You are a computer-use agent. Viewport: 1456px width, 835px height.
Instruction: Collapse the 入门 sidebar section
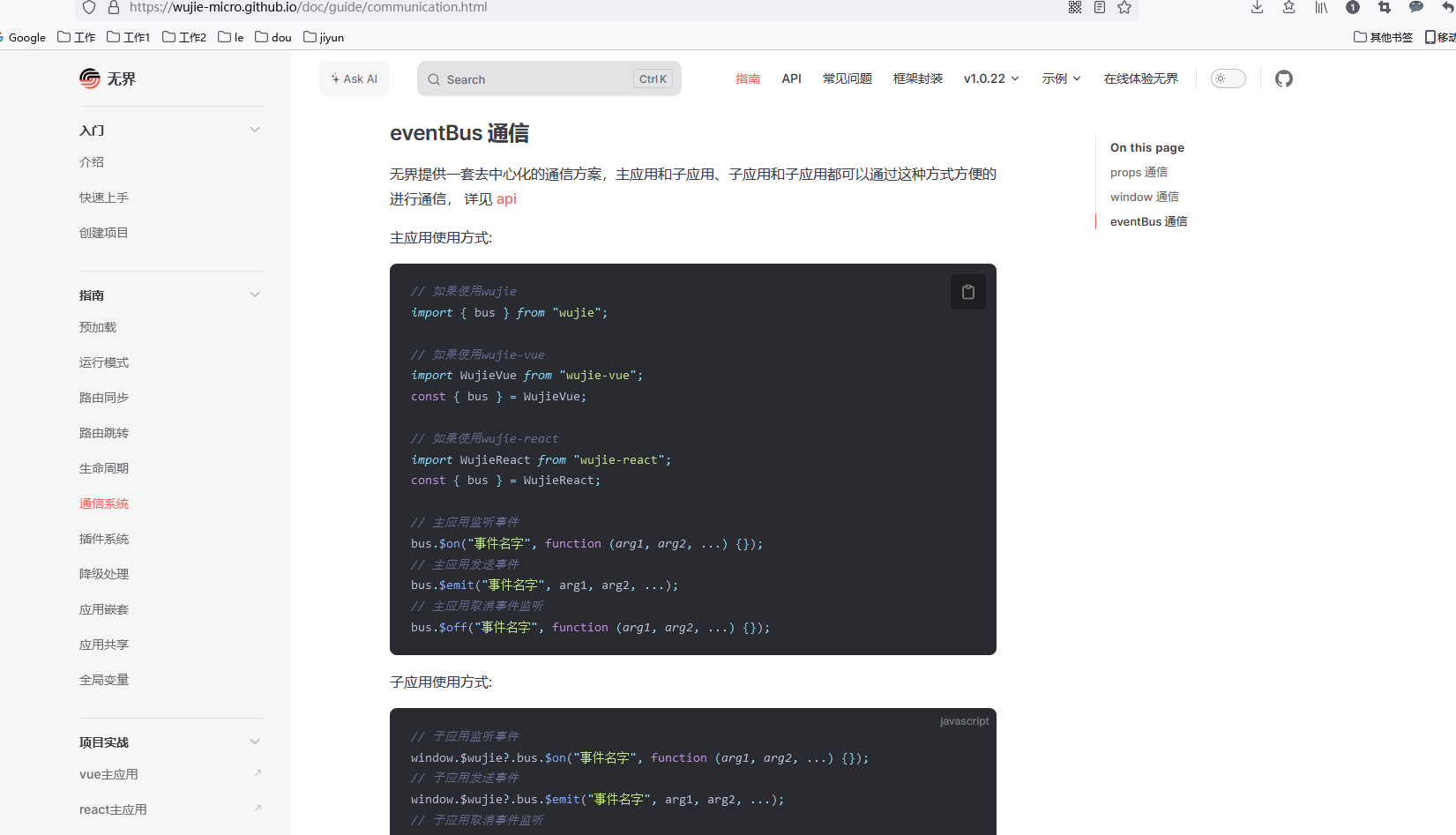point(255,129)
